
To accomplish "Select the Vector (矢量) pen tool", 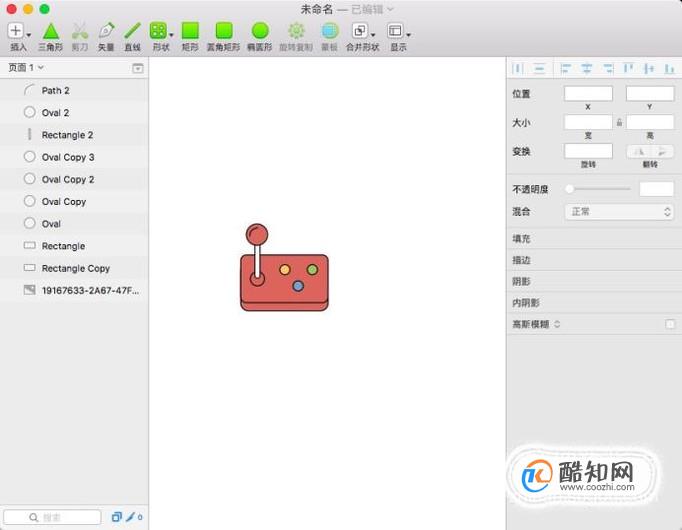I will coord(106,37).
